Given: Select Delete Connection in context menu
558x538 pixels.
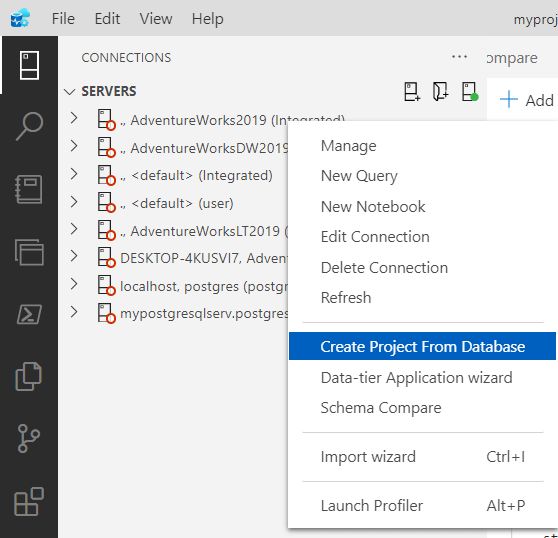Looking at the screenshot, I should pos(422,268).
